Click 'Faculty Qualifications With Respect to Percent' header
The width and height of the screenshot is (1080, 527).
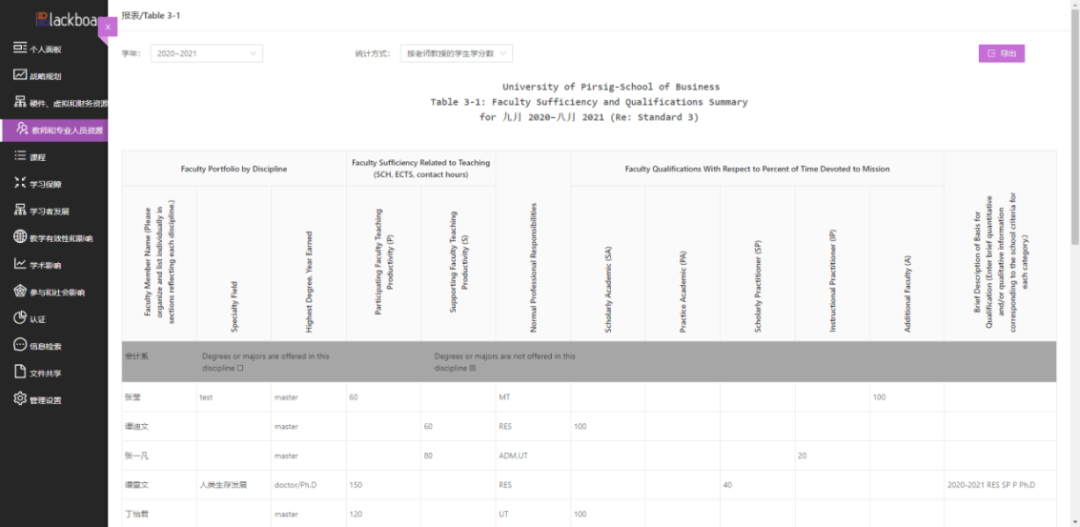tap(757, 168)
